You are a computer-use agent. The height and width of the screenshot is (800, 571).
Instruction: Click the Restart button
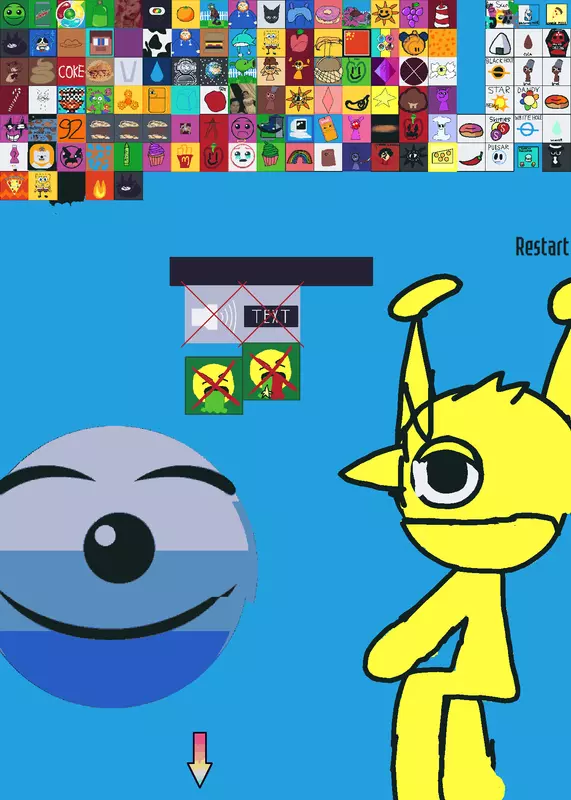(x=542, y=246)
